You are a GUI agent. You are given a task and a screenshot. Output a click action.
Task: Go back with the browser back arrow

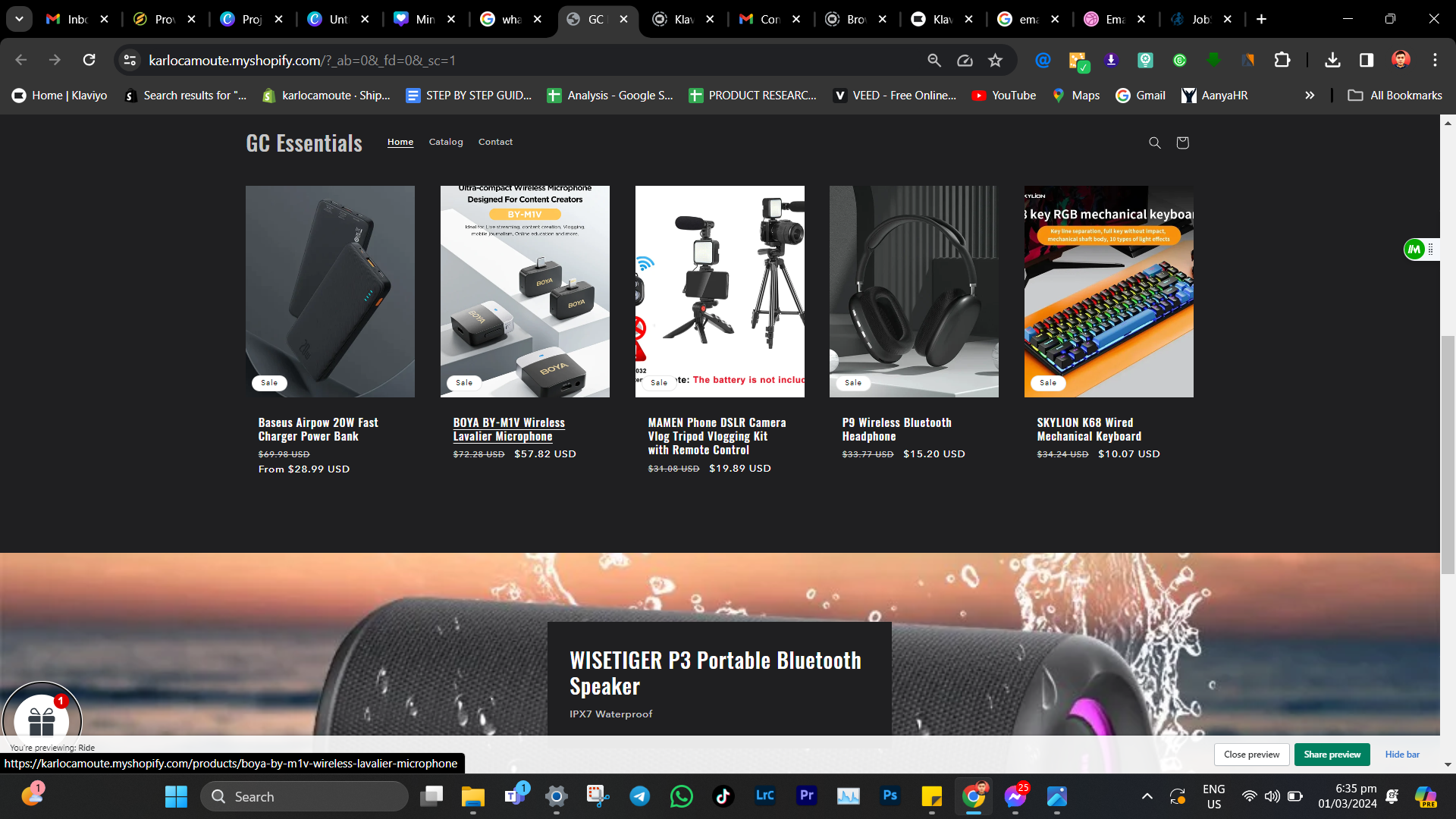tap(21, 60)
